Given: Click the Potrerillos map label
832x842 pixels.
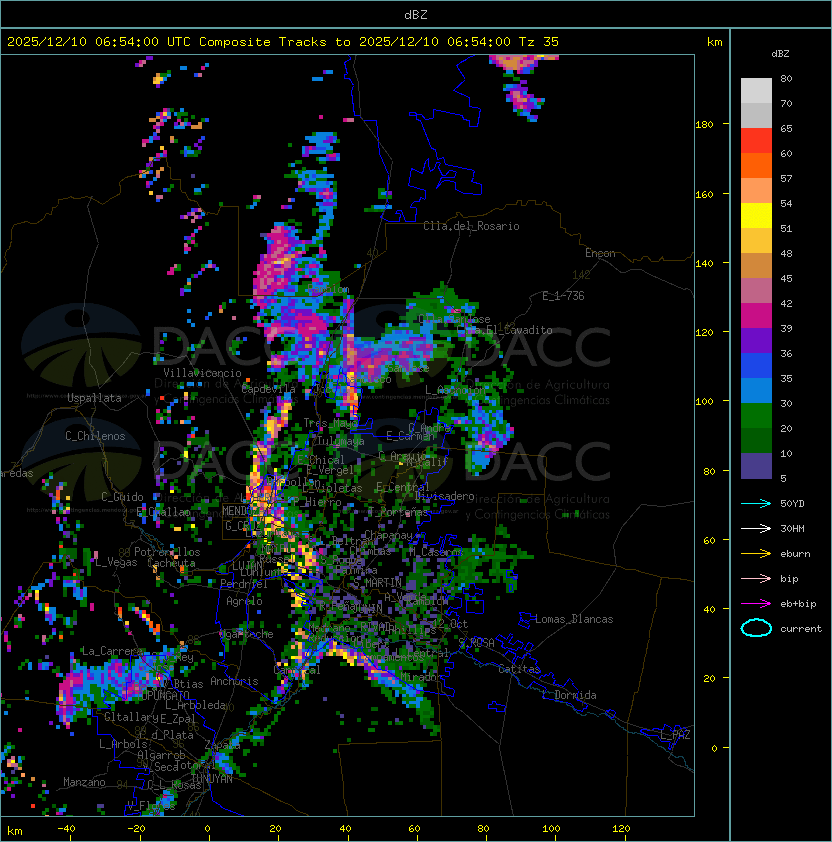Looking at the screenshot, I should pyautogui.click(x=167, y=552).
